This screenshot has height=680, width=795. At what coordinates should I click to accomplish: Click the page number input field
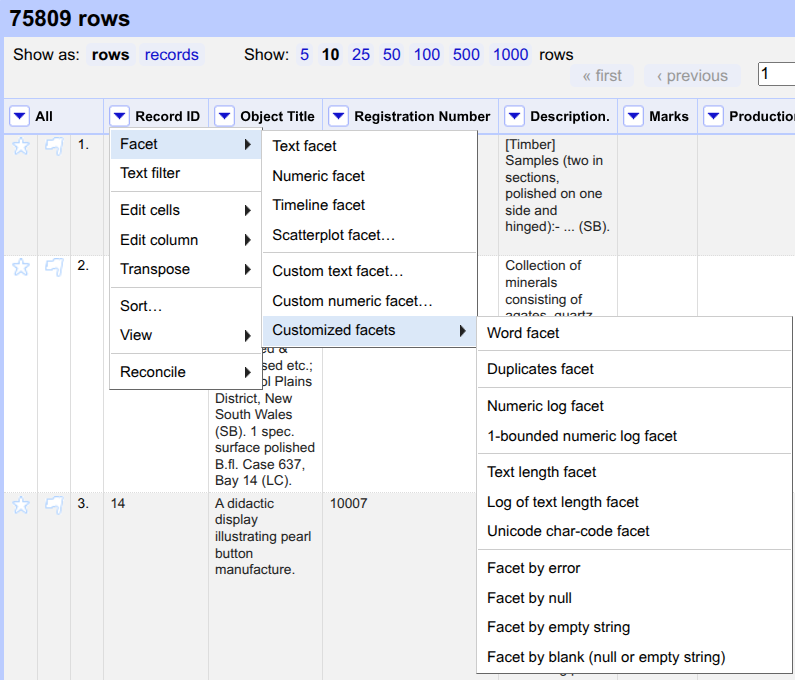776,74
